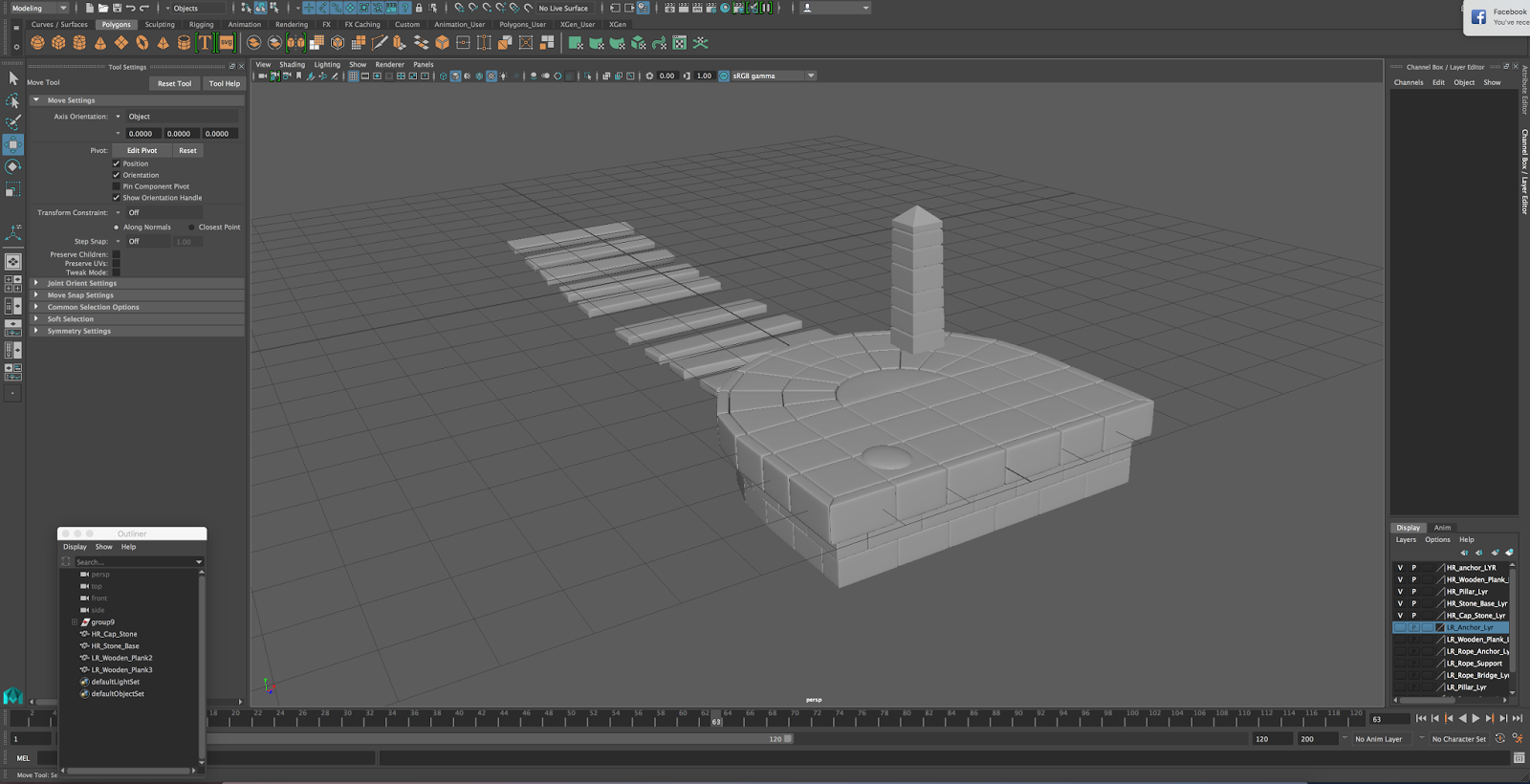Open the Shading panel menu
This screenshot has height=784, width=1530.
(x=292, y=65)
